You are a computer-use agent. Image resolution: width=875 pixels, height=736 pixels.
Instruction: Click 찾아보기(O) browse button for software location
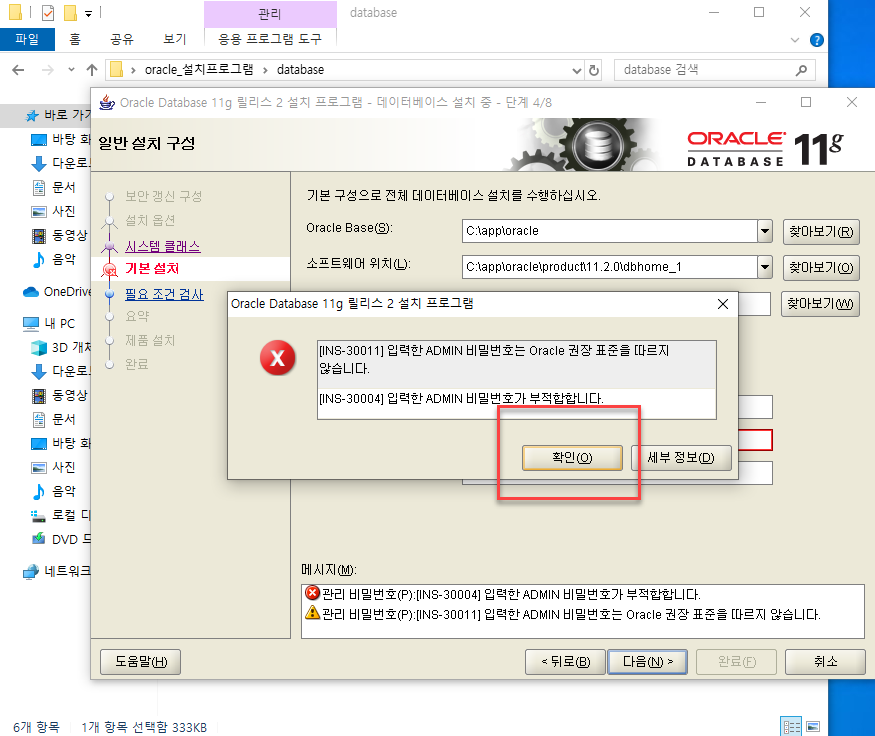click(x=821, y=267)
